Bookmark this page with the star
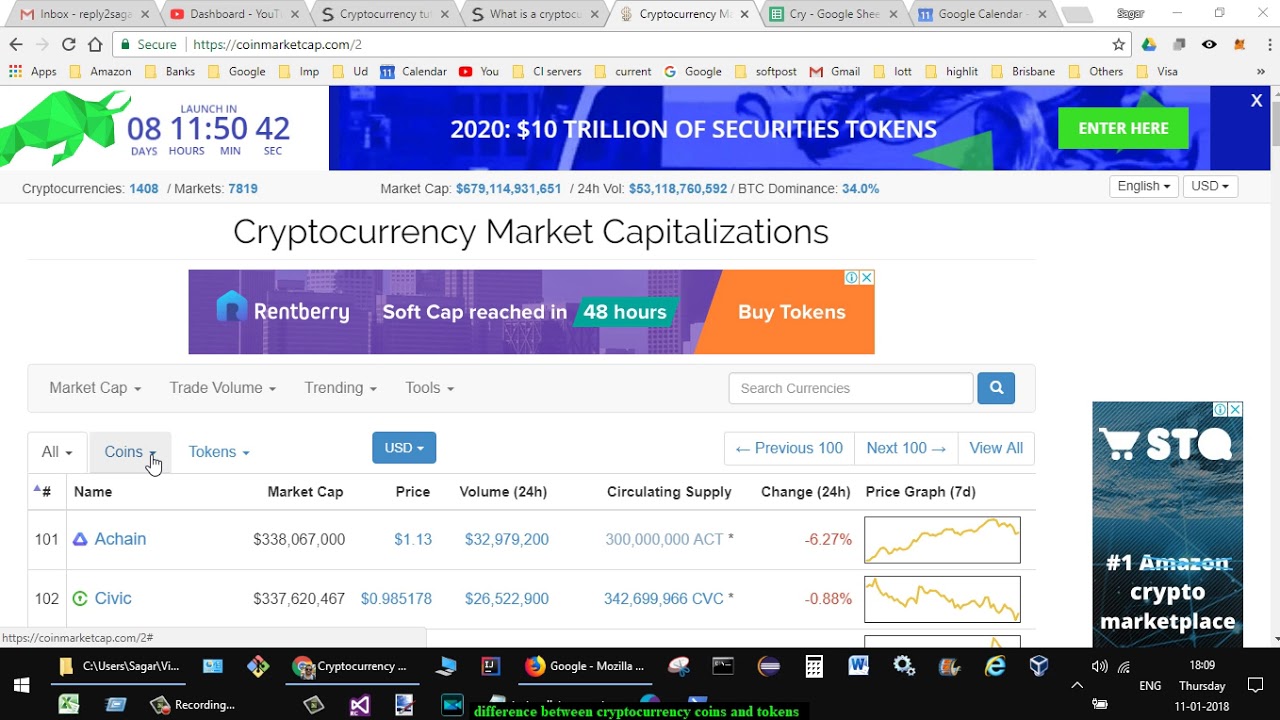1280x720 pixels. (1119, 44)
